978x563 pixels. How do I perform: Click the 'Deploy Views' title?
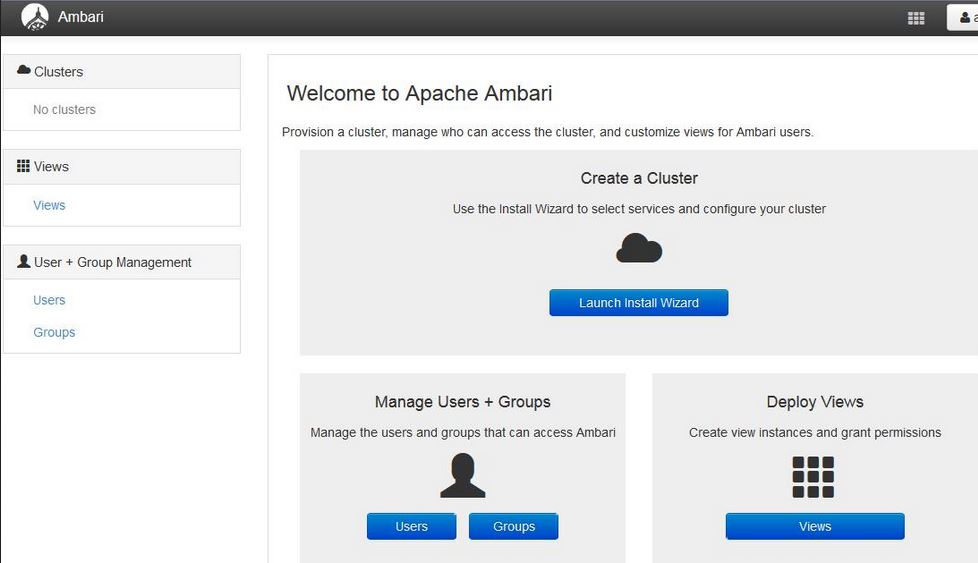coord(815,402)
